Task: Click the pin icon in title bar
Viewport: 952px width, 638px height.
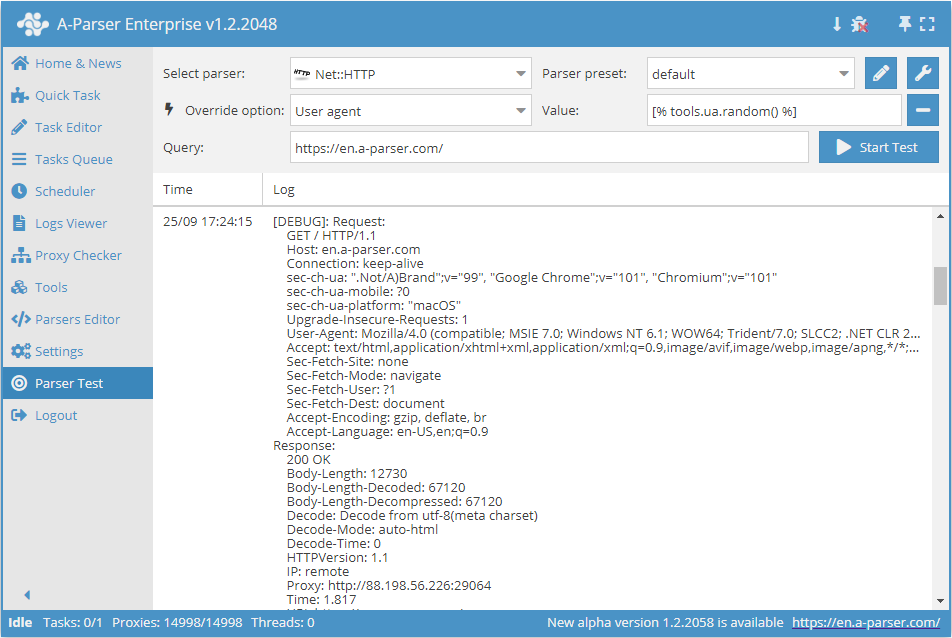Action: pyautogui.click(x=904, y=24)
